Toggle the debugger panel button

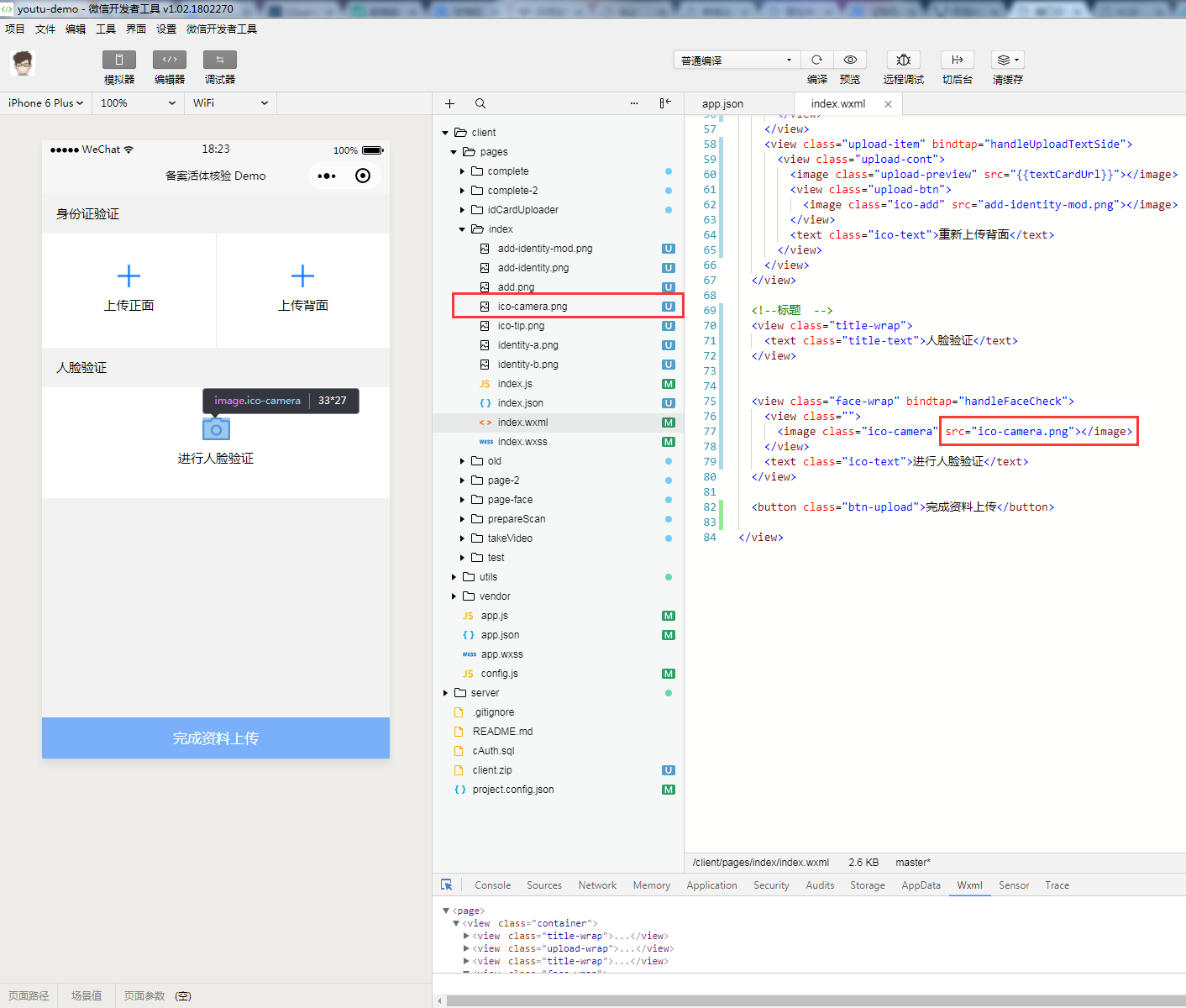[220, 60]
